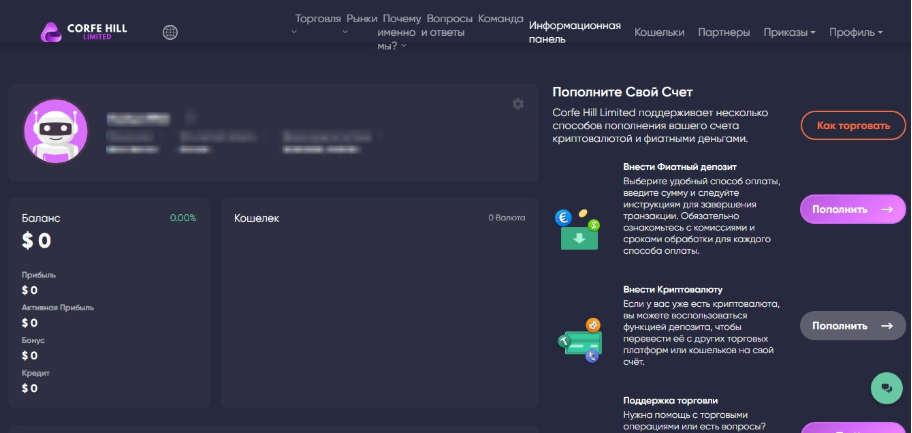
Task: Navigate to Кошельки
Action: pos(659,32)
